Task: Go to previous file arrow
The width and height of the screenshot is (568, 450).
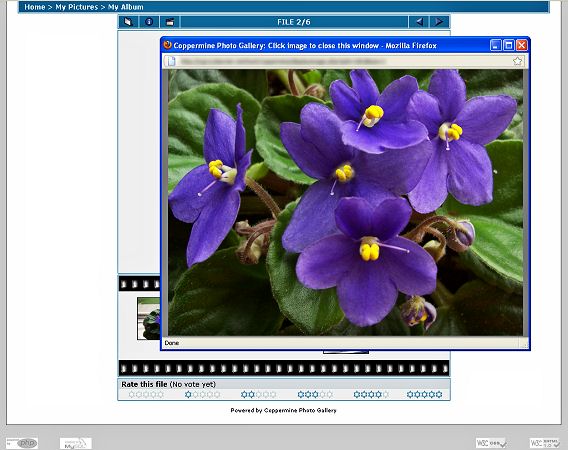Action: (419, 22)
